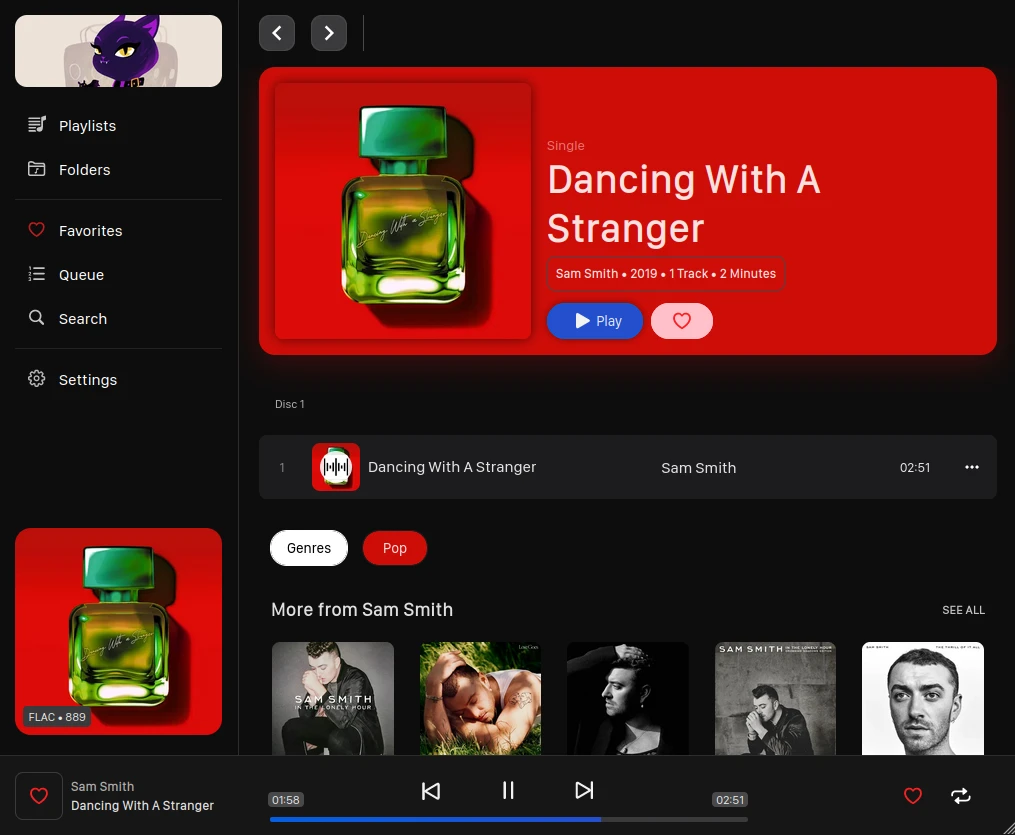This screenshot has height=835, width=1015.
Task: Click the elapsed time 01:58 label
Action: tap(285, 800)
